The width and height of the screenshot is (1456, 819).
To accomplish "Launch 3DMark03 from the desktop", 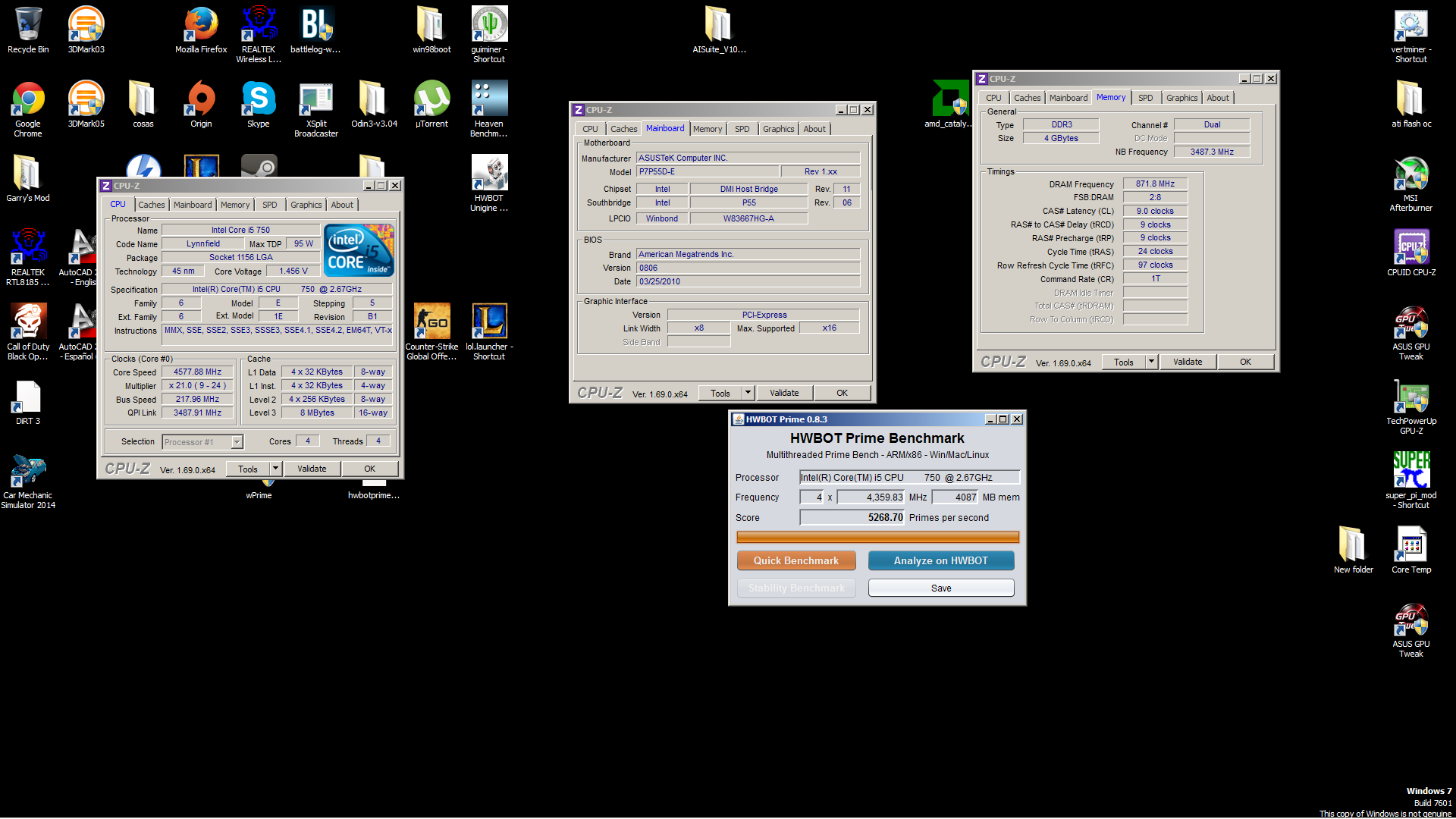I will [x=86, y=30].
